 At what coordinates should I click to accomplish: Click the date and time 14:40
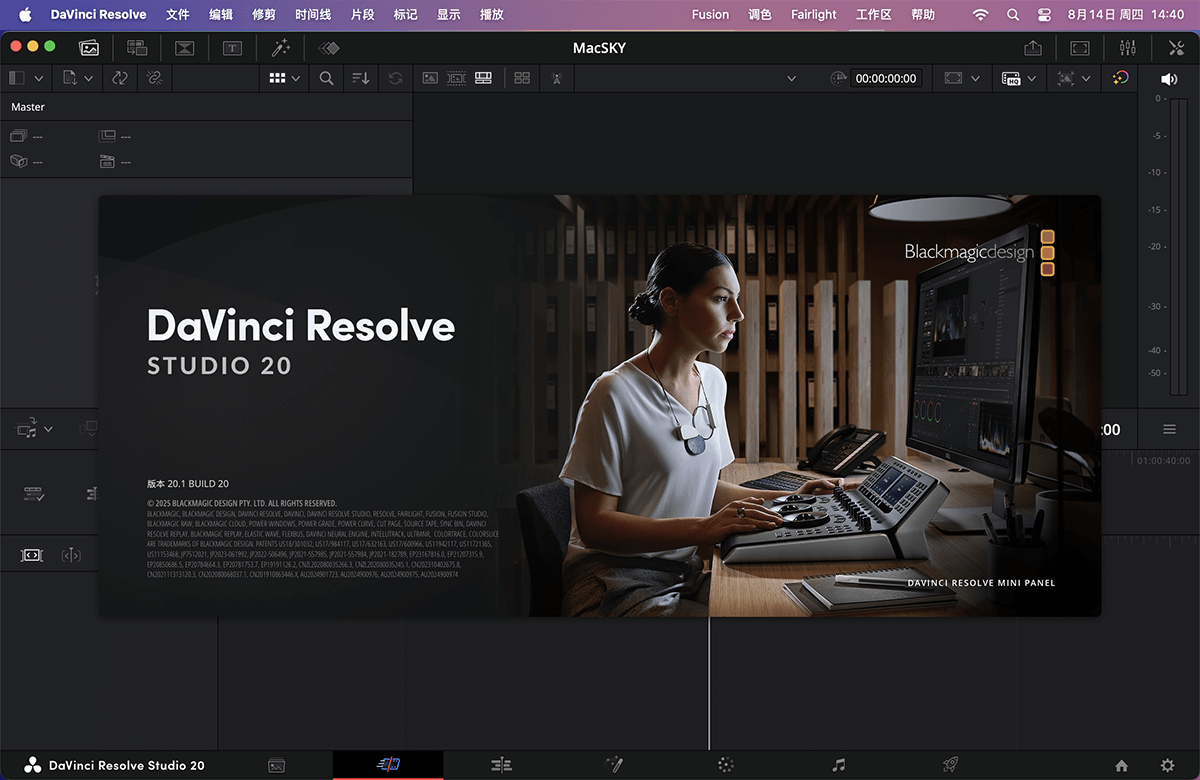(x=1126, y=15)
